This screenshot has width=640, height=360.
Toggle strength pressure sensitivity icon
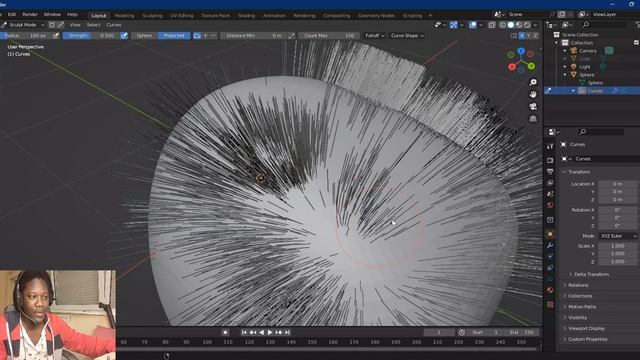pyautogui.click(x=124, y=36)
